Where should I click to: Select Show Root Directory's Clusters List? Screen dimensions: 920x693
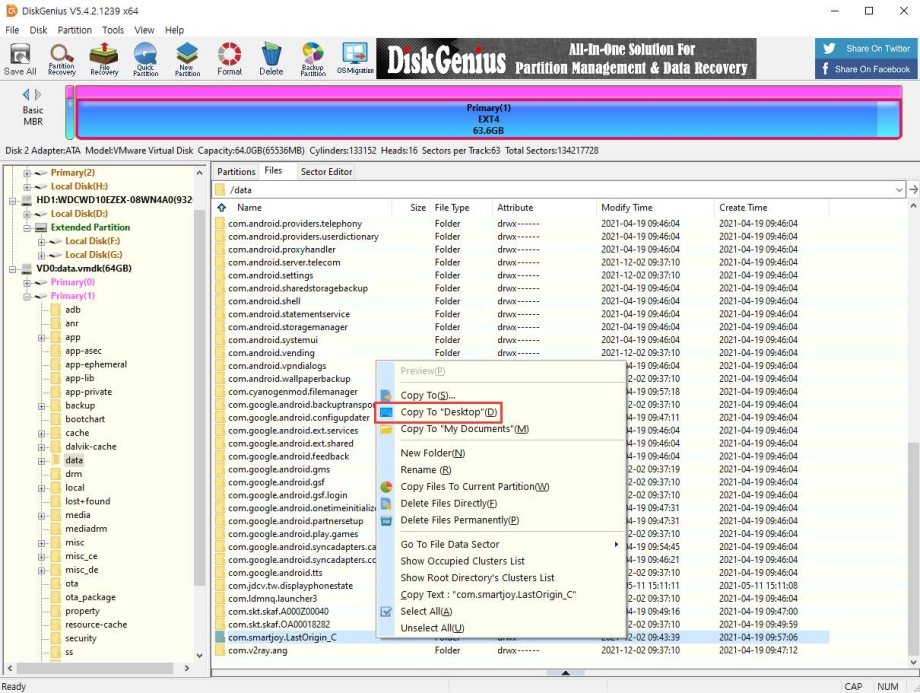(x=477, y=578)
